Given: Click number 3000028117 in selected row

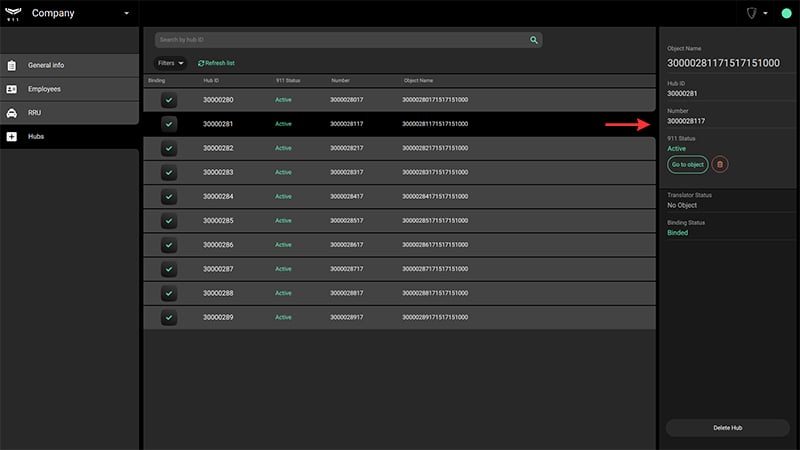Looking at the screenshot, I should (346, 124).
